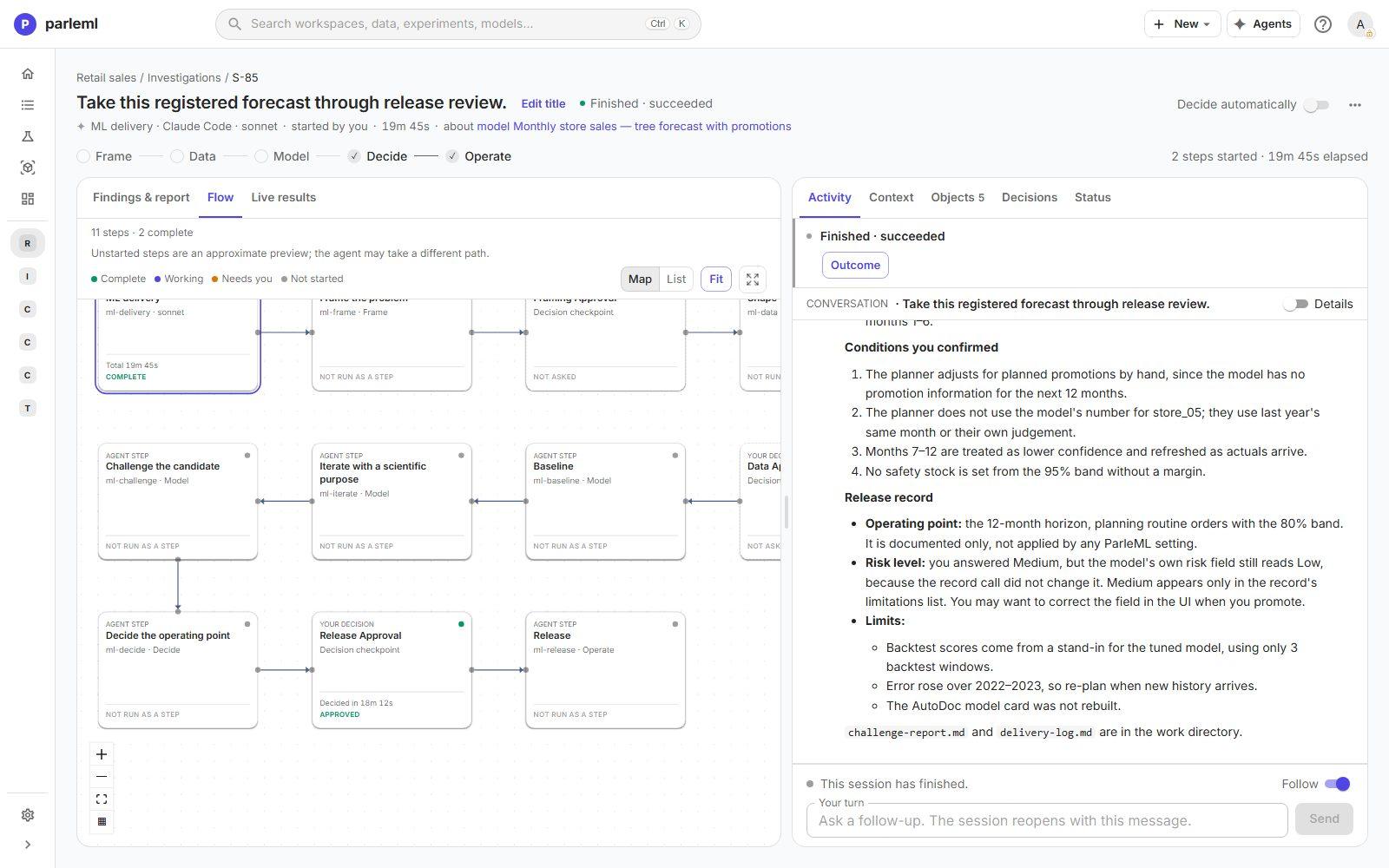Open the user avatar A menu
The height and width of the screenshot is (868, 1389).
point(1360,24)
